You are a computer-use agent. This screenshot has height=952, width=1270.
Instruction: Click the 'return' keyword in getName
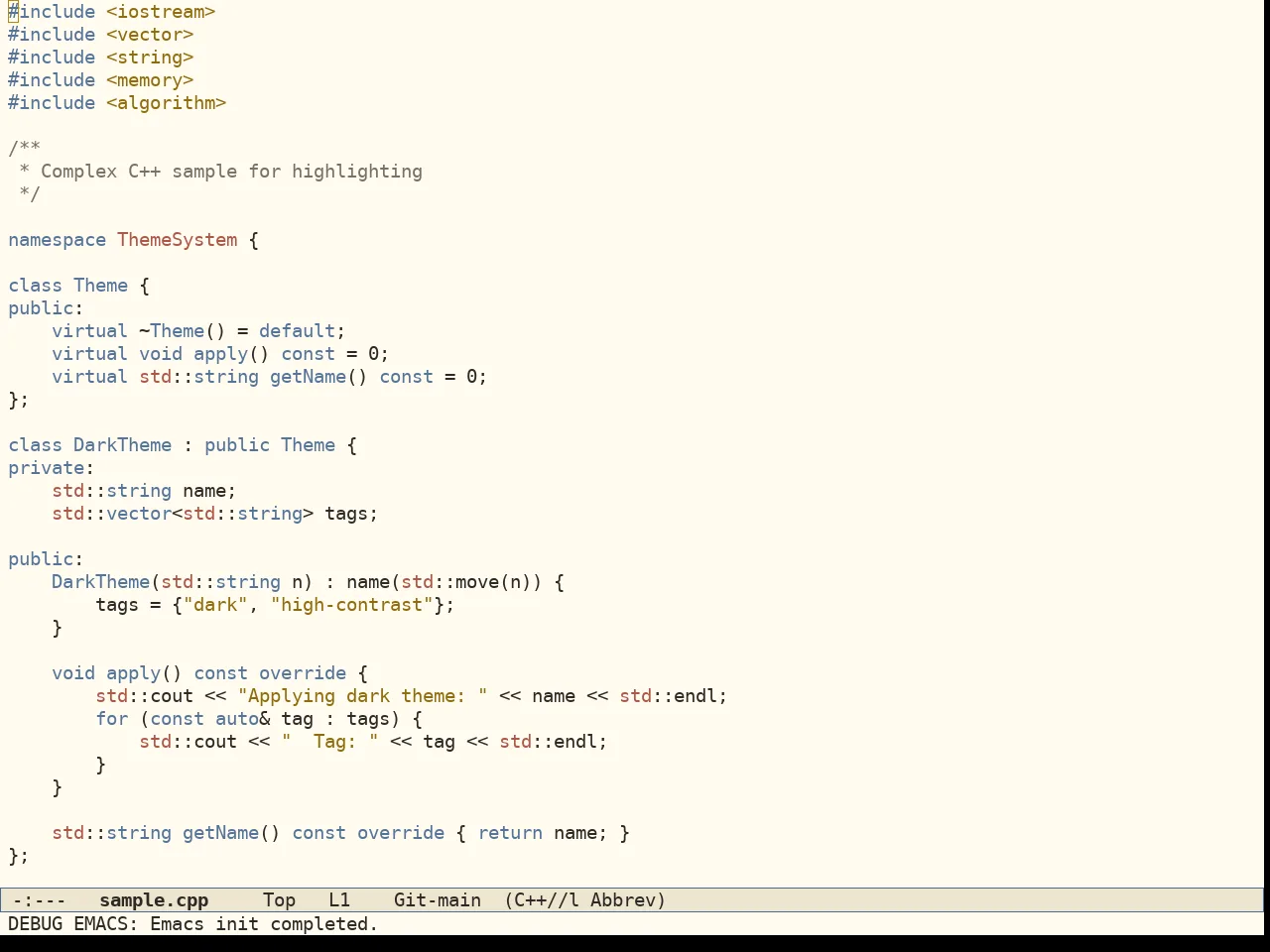(x=510, y=833)
